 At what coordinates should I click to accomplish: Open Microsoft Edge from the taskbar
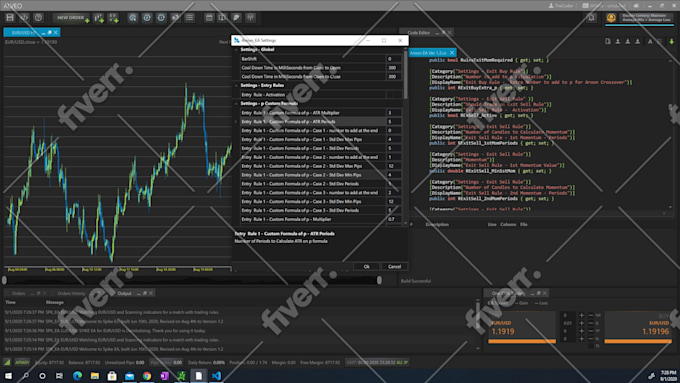[x=78, y=376]
